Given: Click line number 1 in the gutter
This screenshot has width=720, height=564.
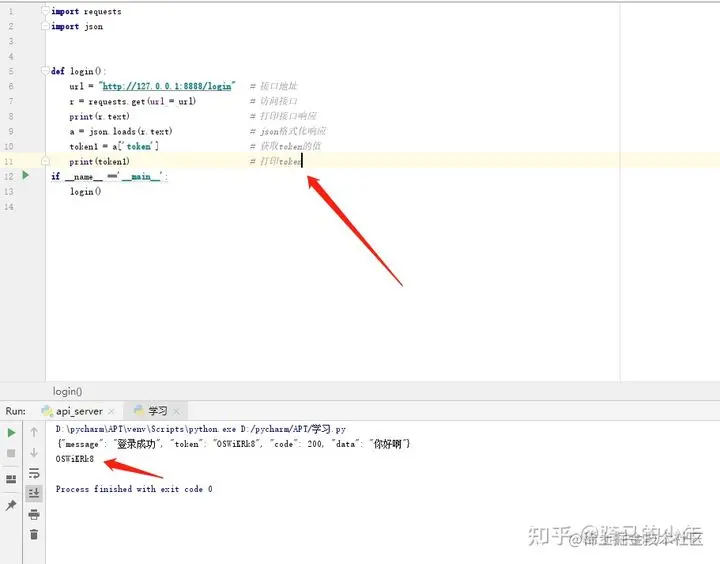Looking at the screenshot, I should click(x=11, y=11).
